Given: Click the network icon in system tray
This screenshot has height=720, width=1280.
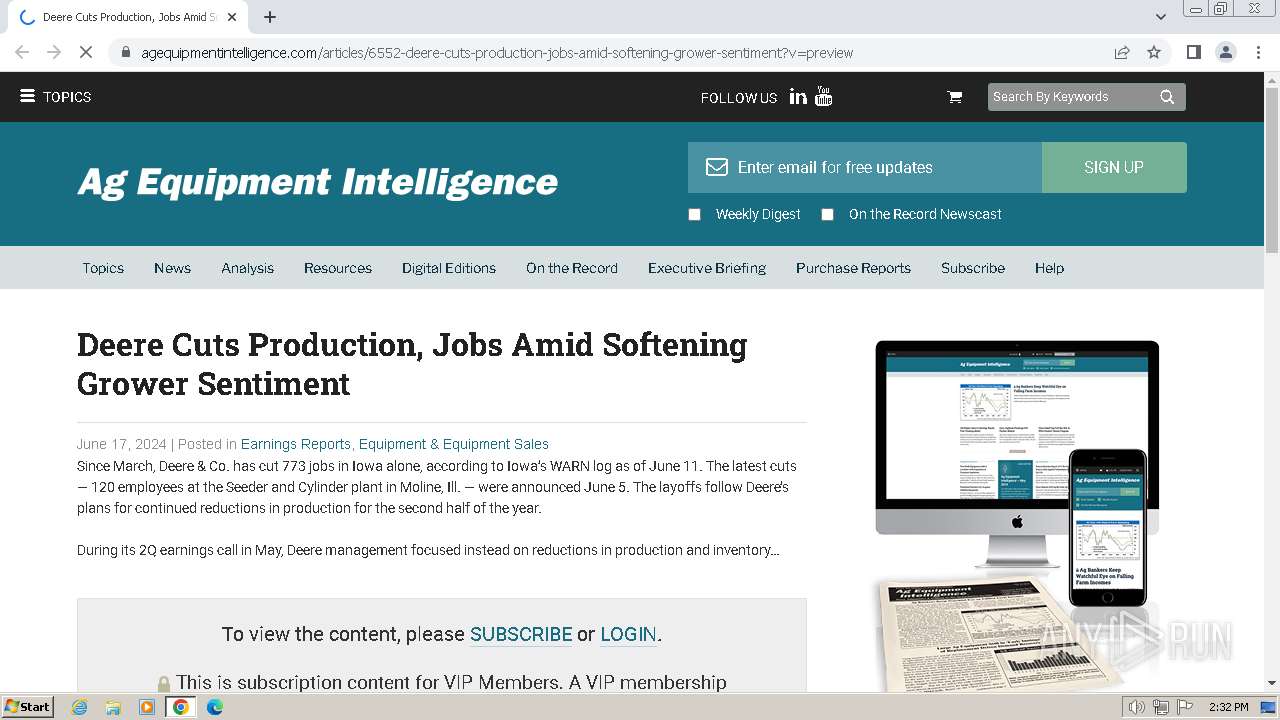Looking at the screenshot, I should [x=1161, y=707].
